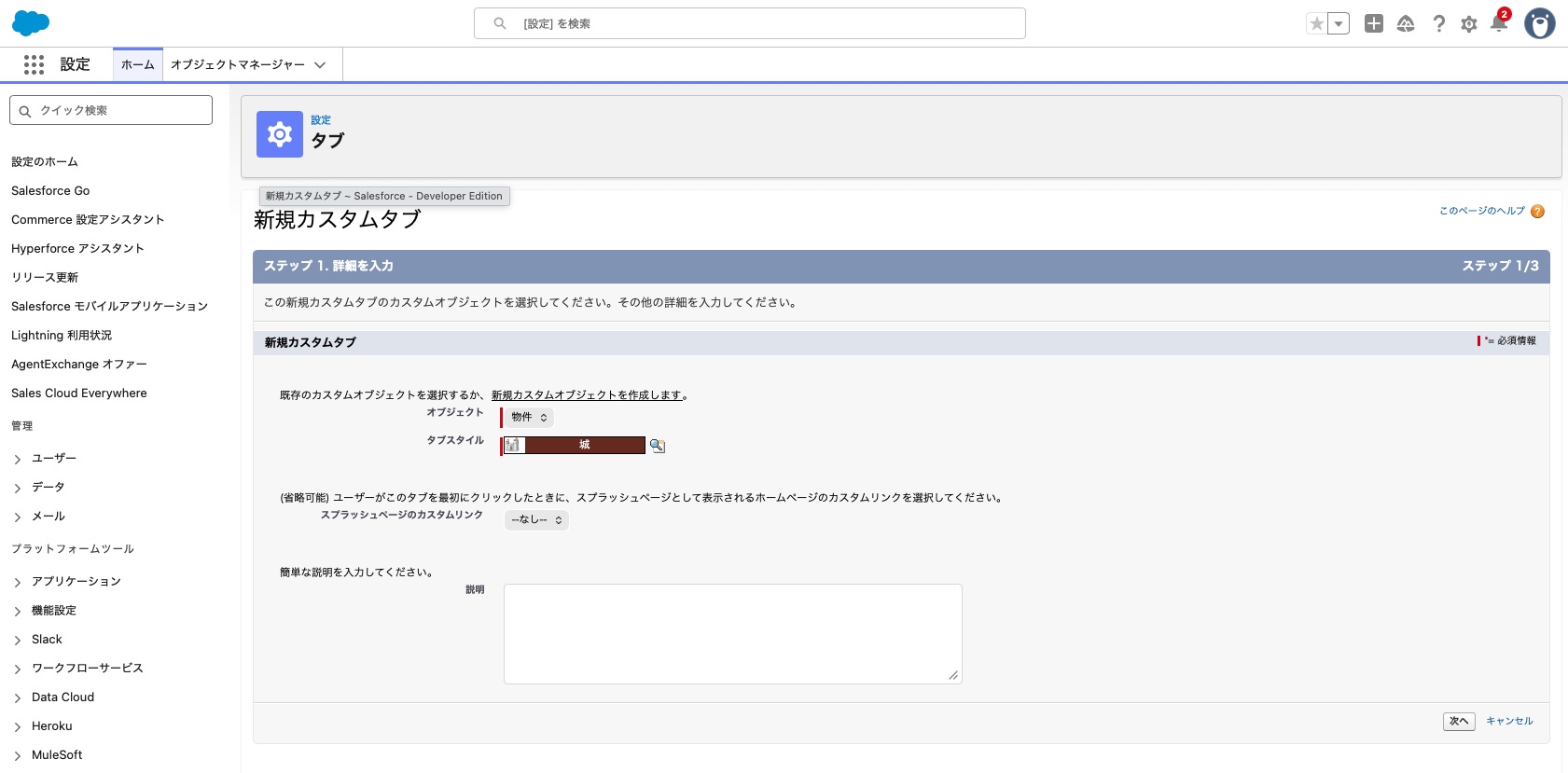The height and width of the screenshot is (773, 1568).
Task: Click the キャンセル link
Action: point(1509,721)
